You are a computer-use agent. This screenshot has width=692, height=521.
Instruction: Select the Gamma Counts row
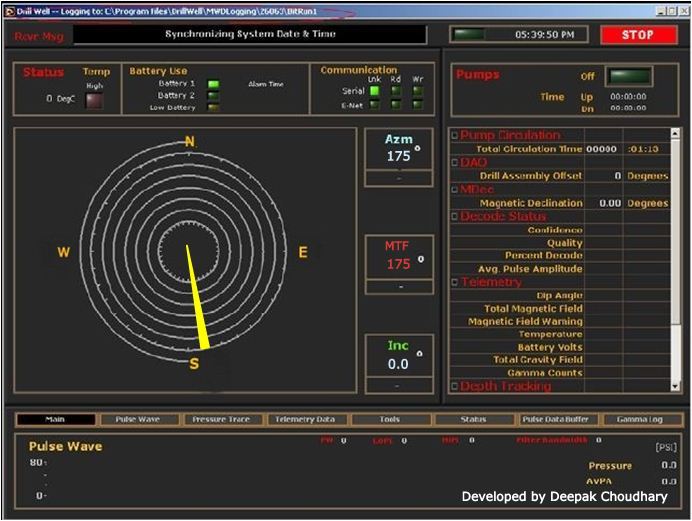click(x=560, y=373)
